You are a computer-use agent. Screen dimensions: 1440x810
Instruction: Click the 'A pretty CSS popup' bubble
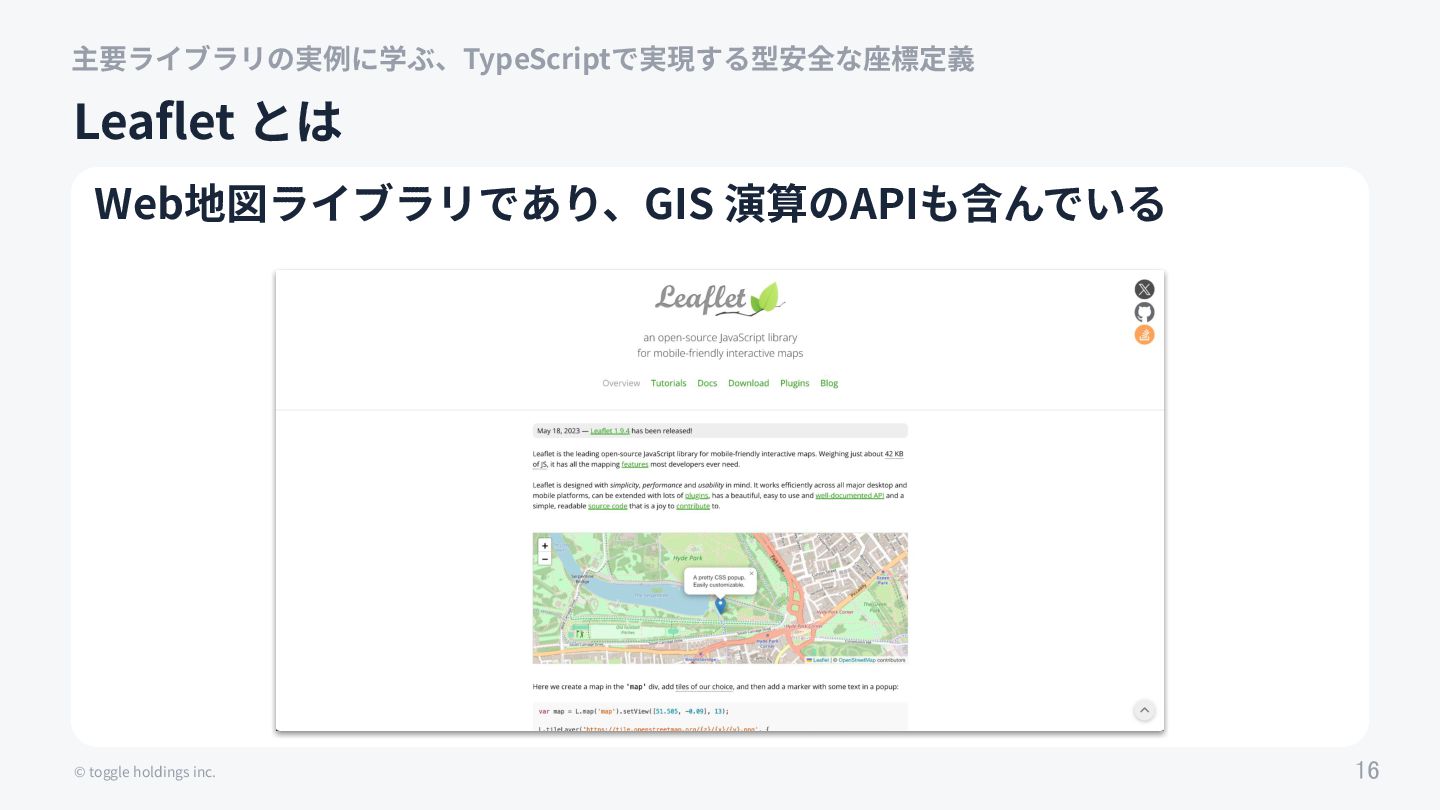pyautogui.click(x=720, y=581)
